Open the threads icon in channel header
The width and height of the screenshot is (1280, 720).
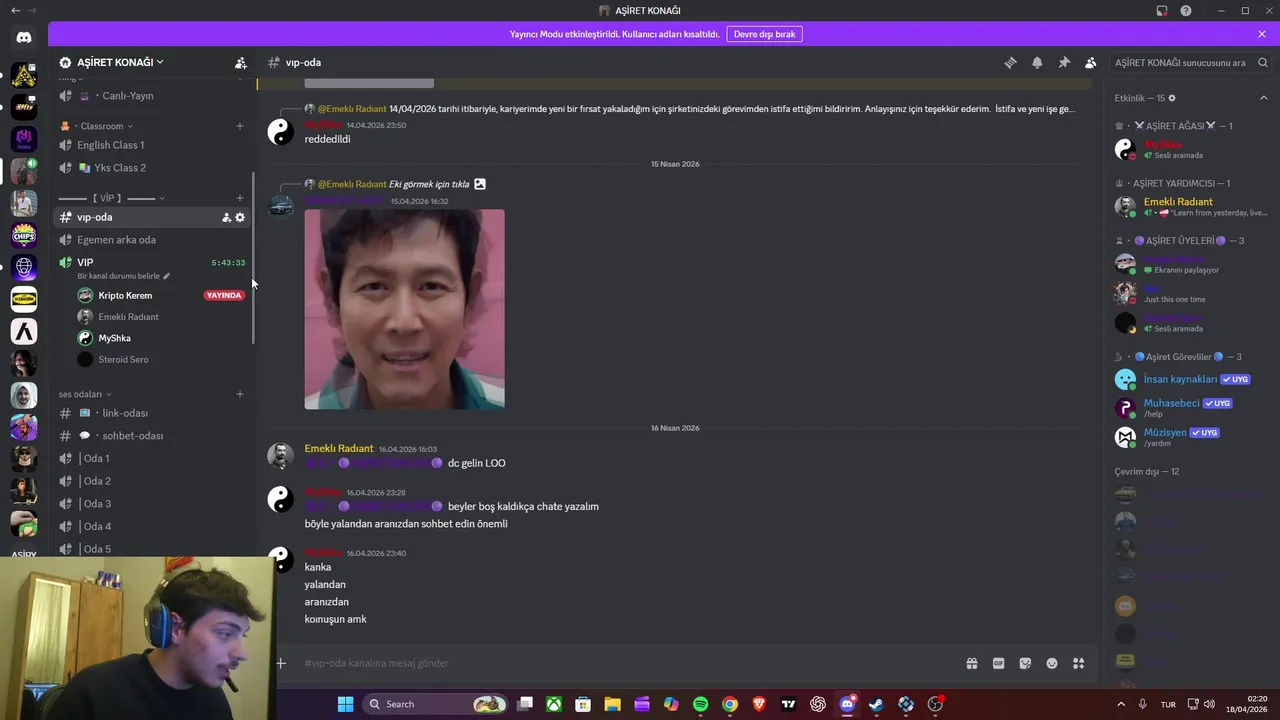1010,62
